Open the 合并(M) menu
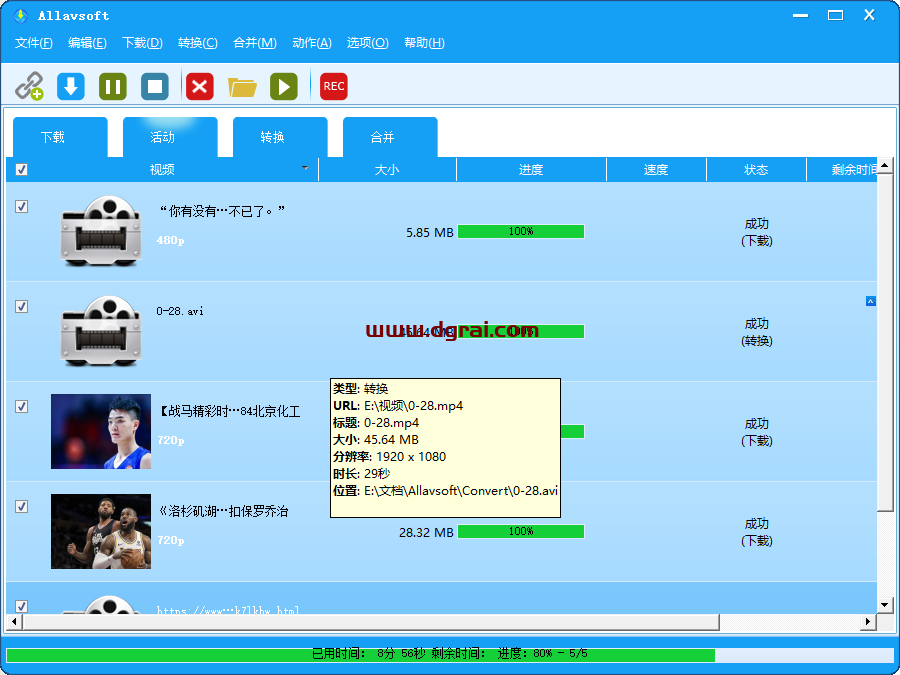900x675 pixels. click(255, 43)
